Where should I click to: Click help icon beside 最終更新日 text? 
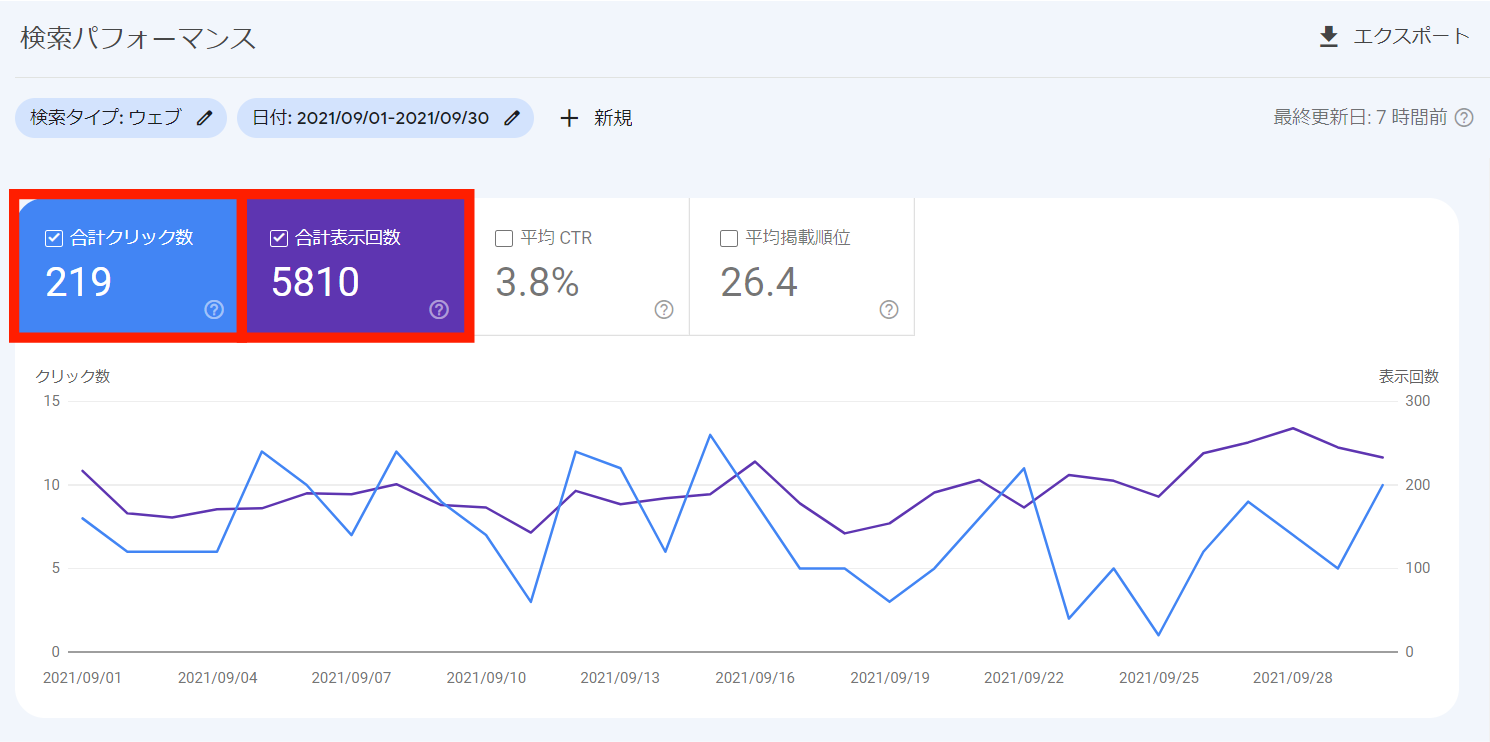click(x=1466, y=117)
